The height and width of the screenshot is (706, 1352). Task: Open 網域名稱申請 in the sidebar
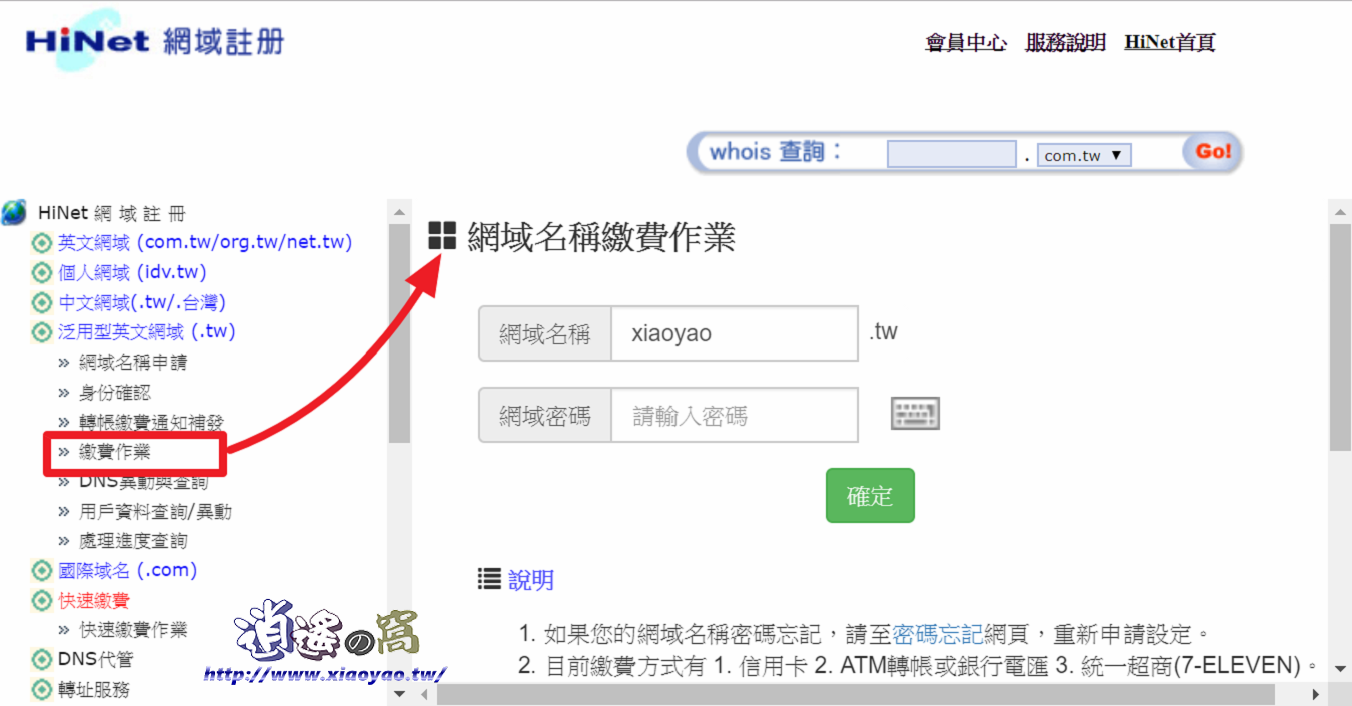133,363
